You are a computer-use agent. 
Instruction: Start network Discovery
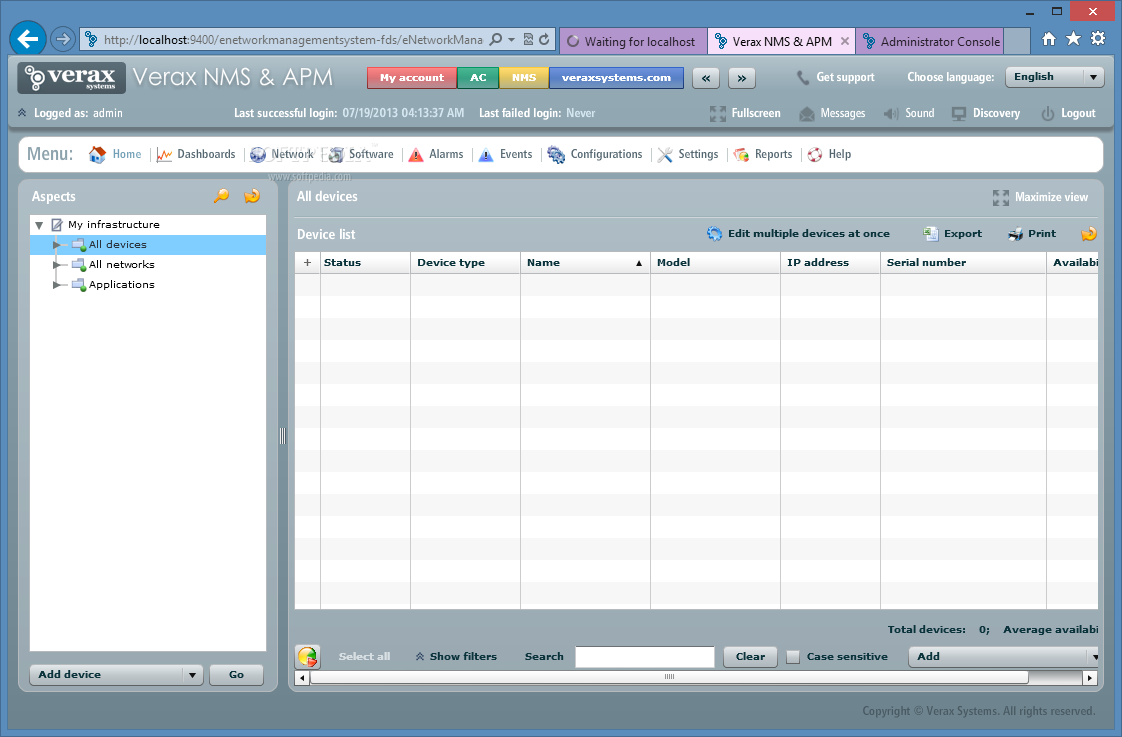[x=985, y=113]
